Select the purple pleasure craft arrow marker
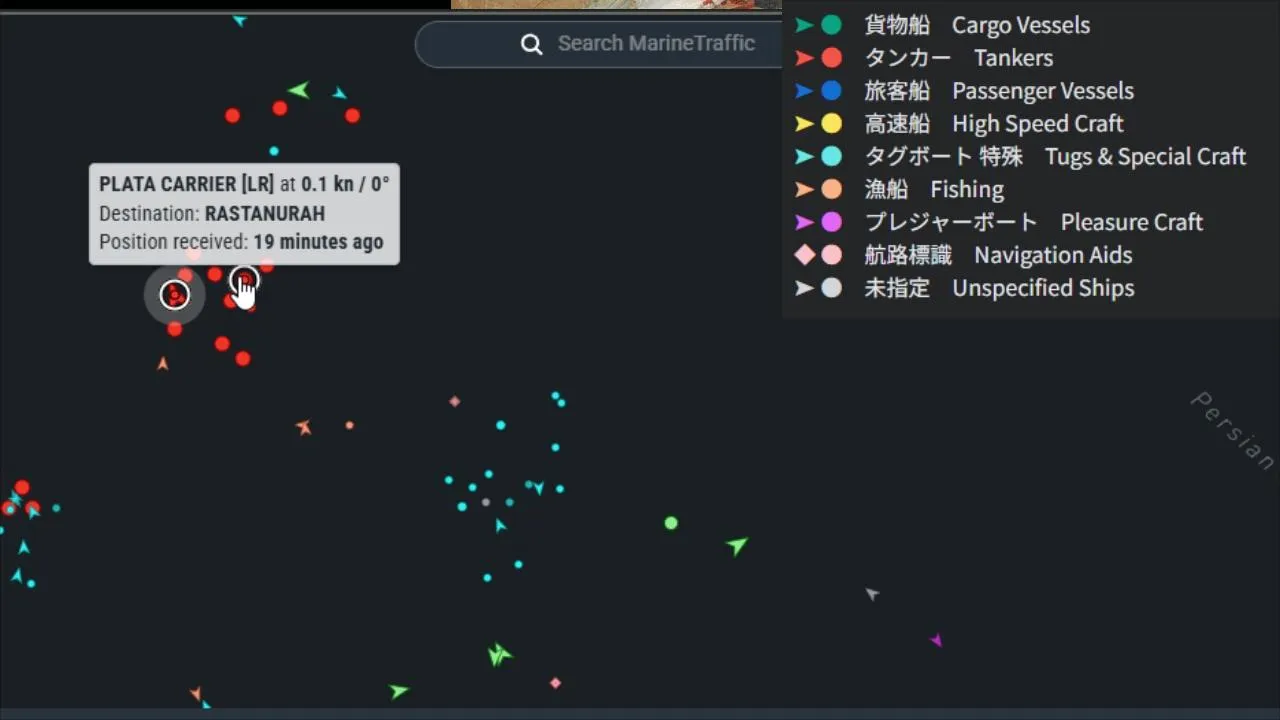Image resolution: width=1280 pixels, height=720 pixels. [936, 640]
